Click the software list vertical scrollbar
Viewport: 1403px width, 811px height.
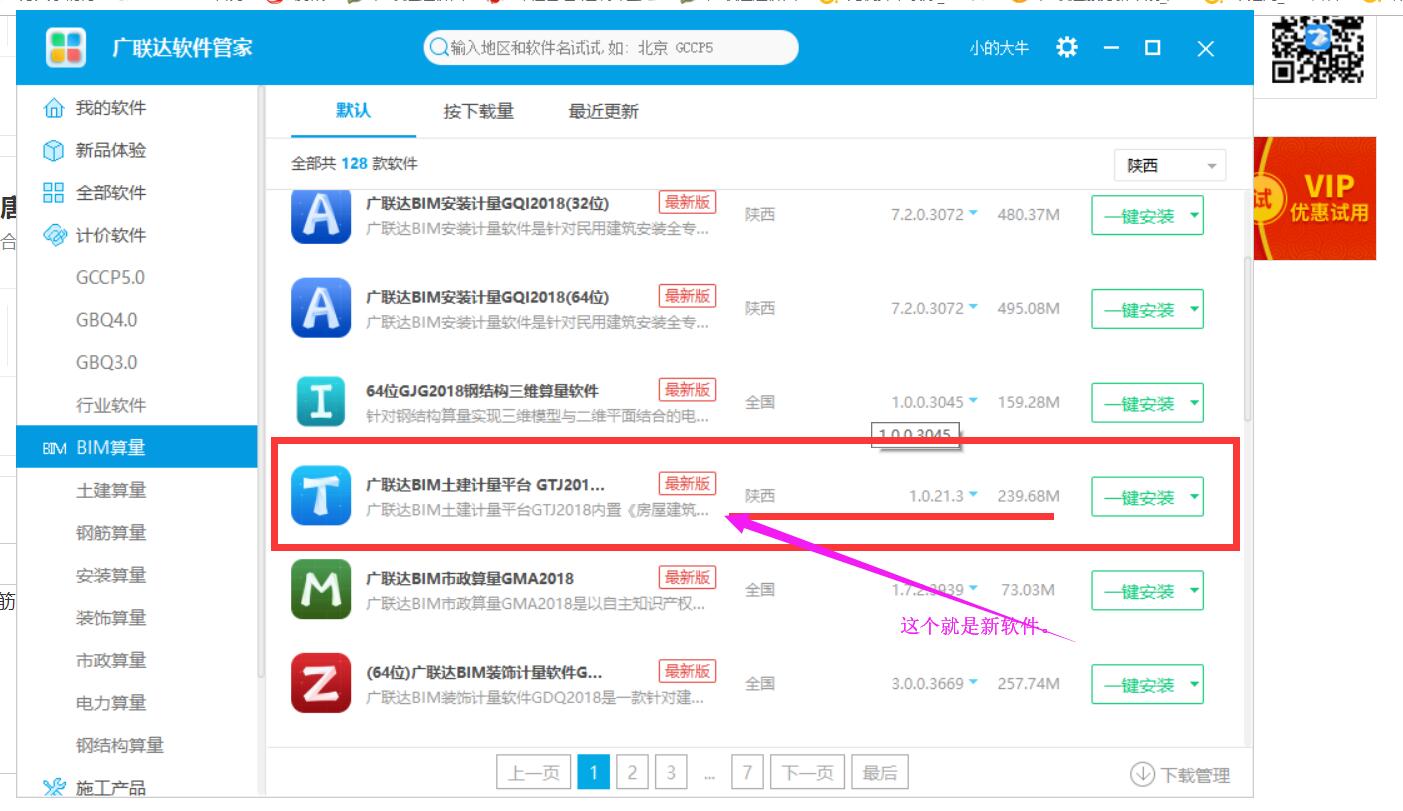tap(1246, 340)
